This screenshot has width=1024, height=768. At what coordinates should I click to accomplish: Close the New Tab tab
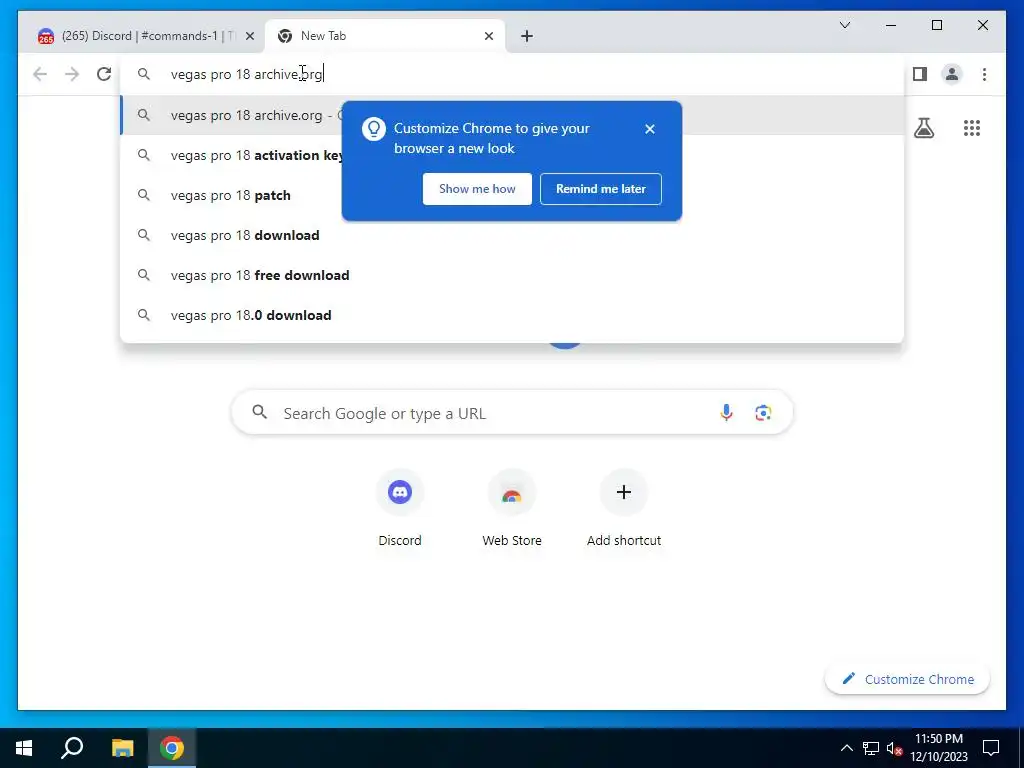488,36
